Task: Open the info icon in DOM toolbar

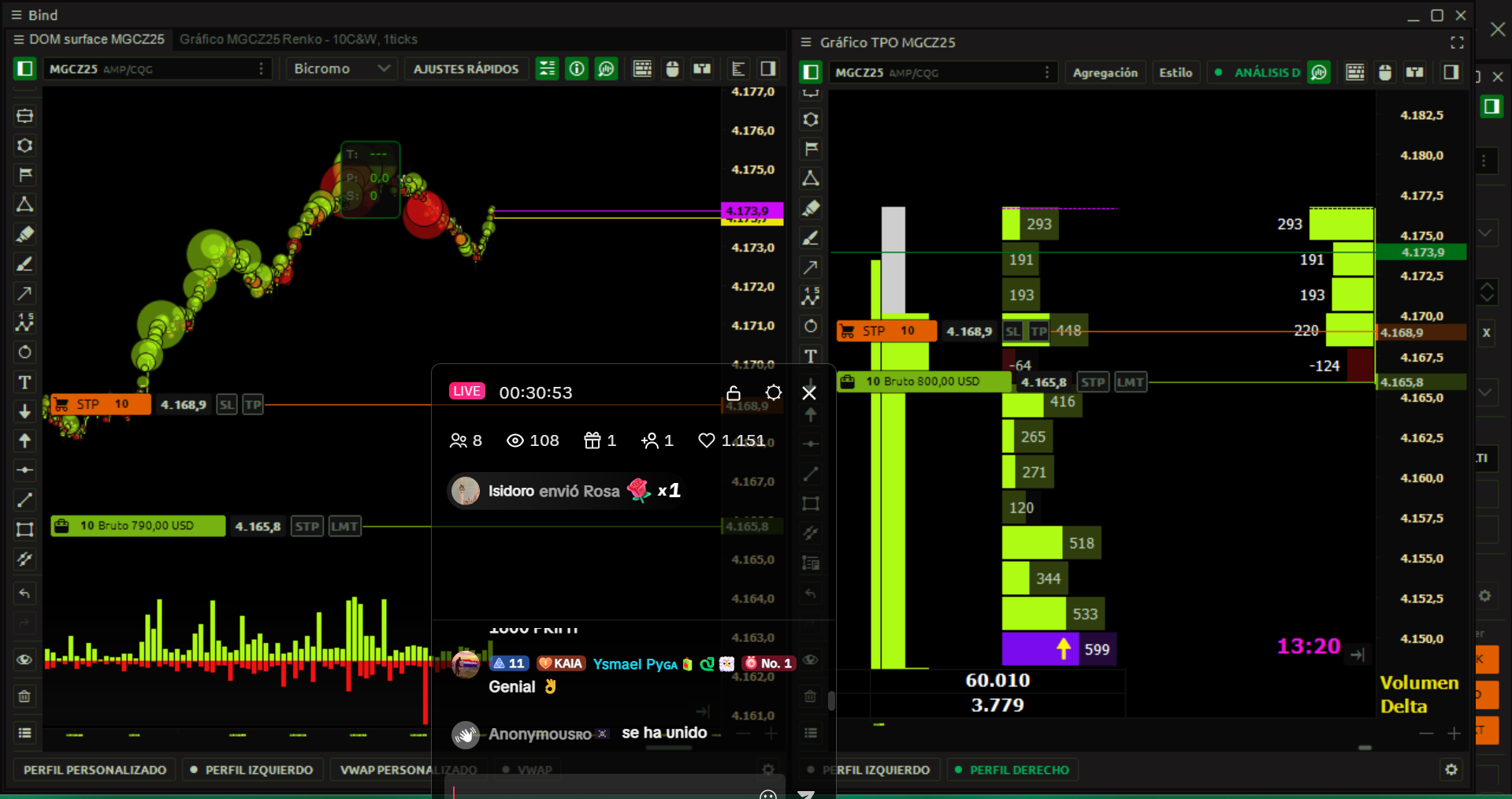Action: point(577,69)
